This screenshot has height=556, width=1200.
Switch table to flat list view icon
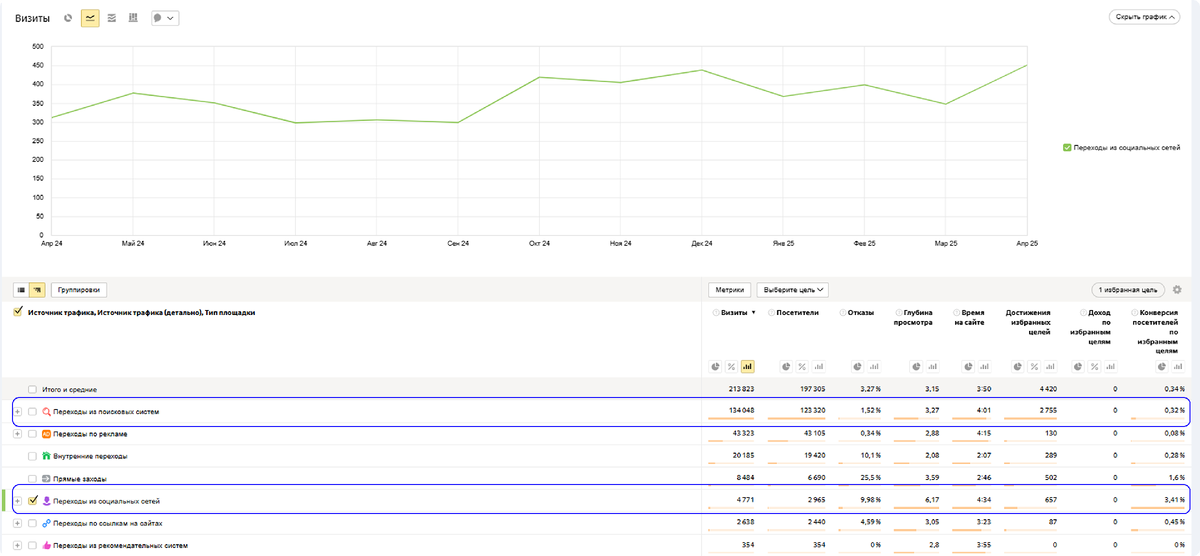(x=22, y=290)
